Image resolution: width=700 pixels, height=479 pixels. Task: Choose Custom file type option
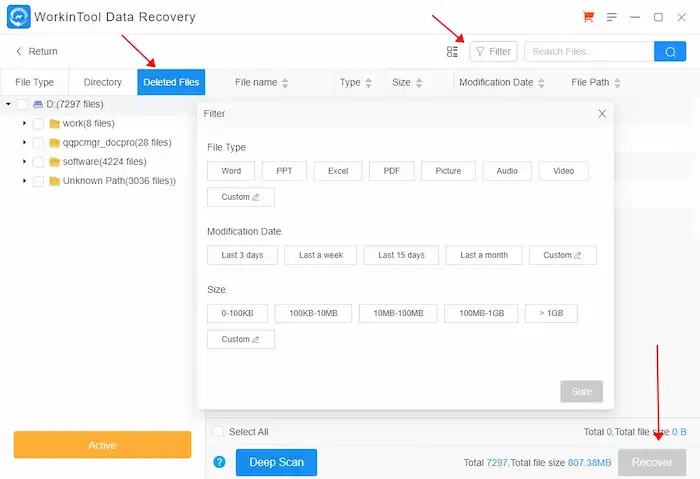point(241,197)
